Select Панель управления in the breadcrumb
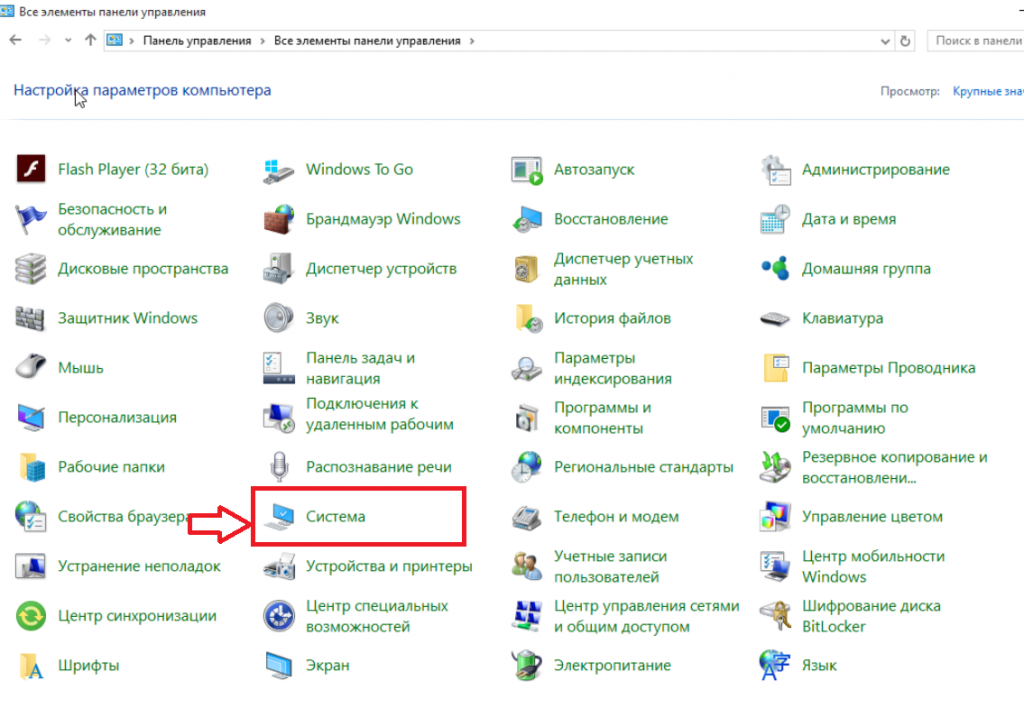The height and width of the screenshot is (727, 1024). [x=197, y=40]
